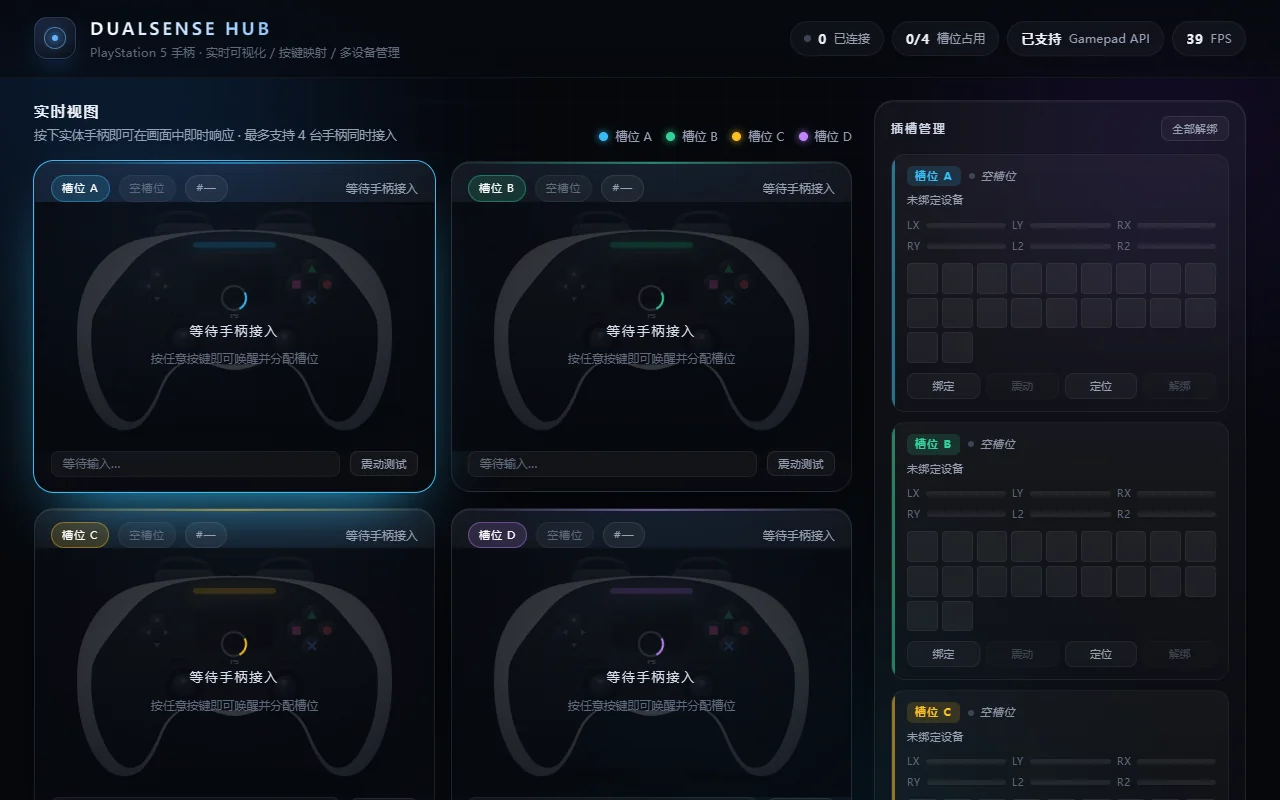
Task: Click the R2 trigger bar for 槽位 B
Action: pos(1177,514)
